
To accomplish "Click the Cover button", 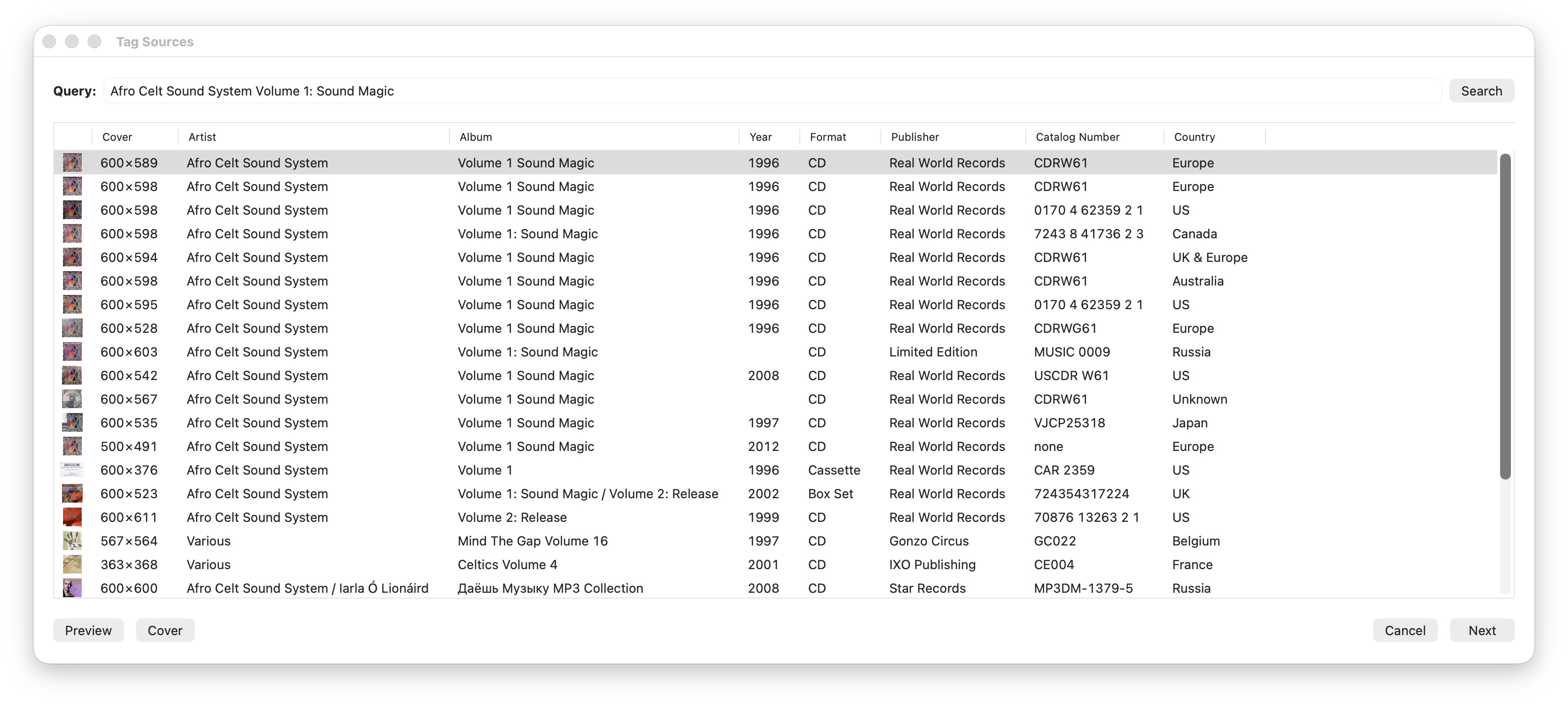I will point(165,630).
